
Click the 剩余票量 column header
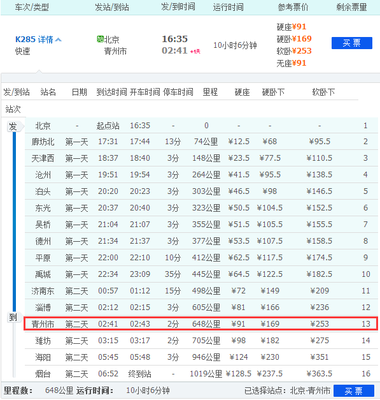click(x=351, y=7)
